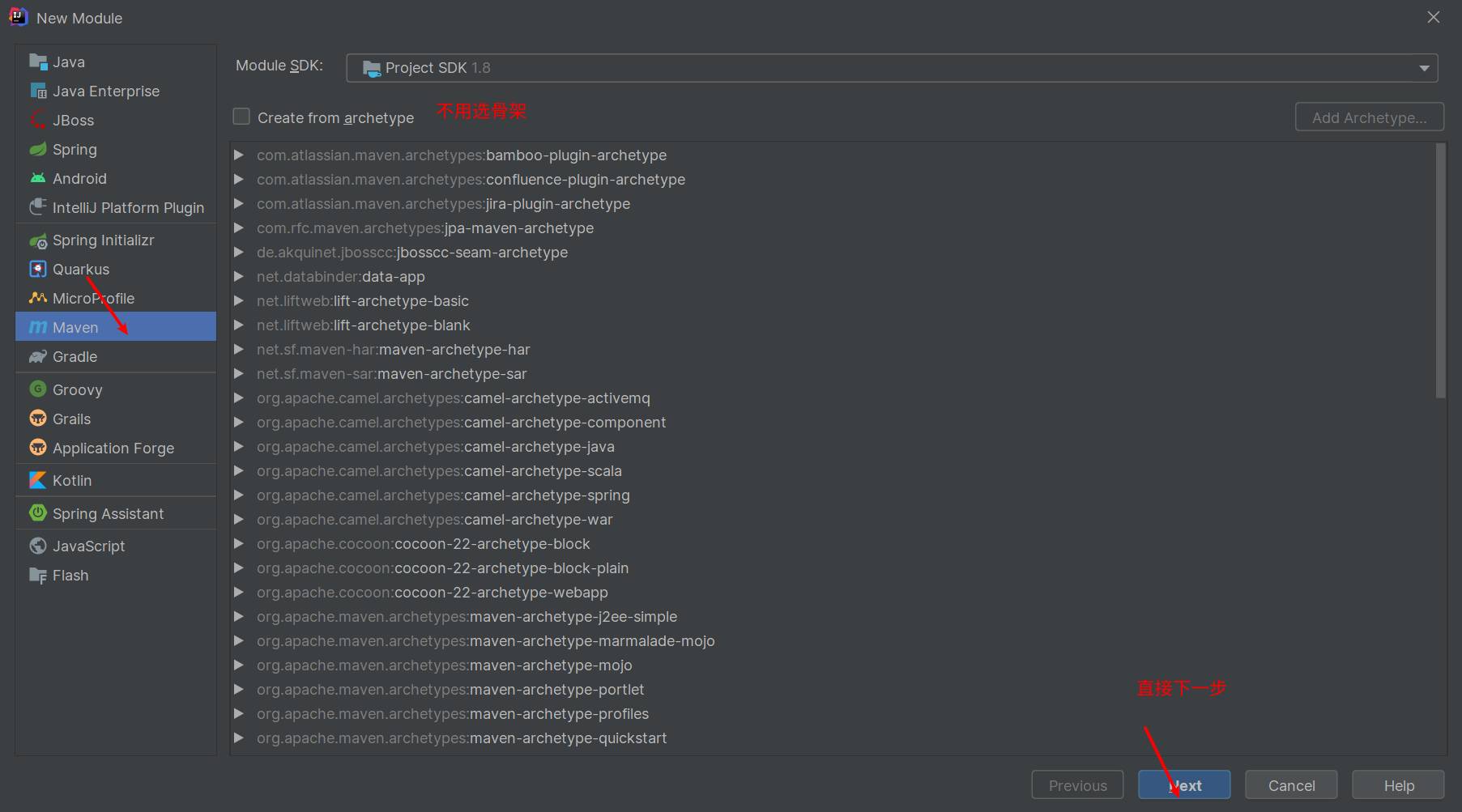Open the Module SDK dropdown
1462x812 pixels.
coord(892,68)
